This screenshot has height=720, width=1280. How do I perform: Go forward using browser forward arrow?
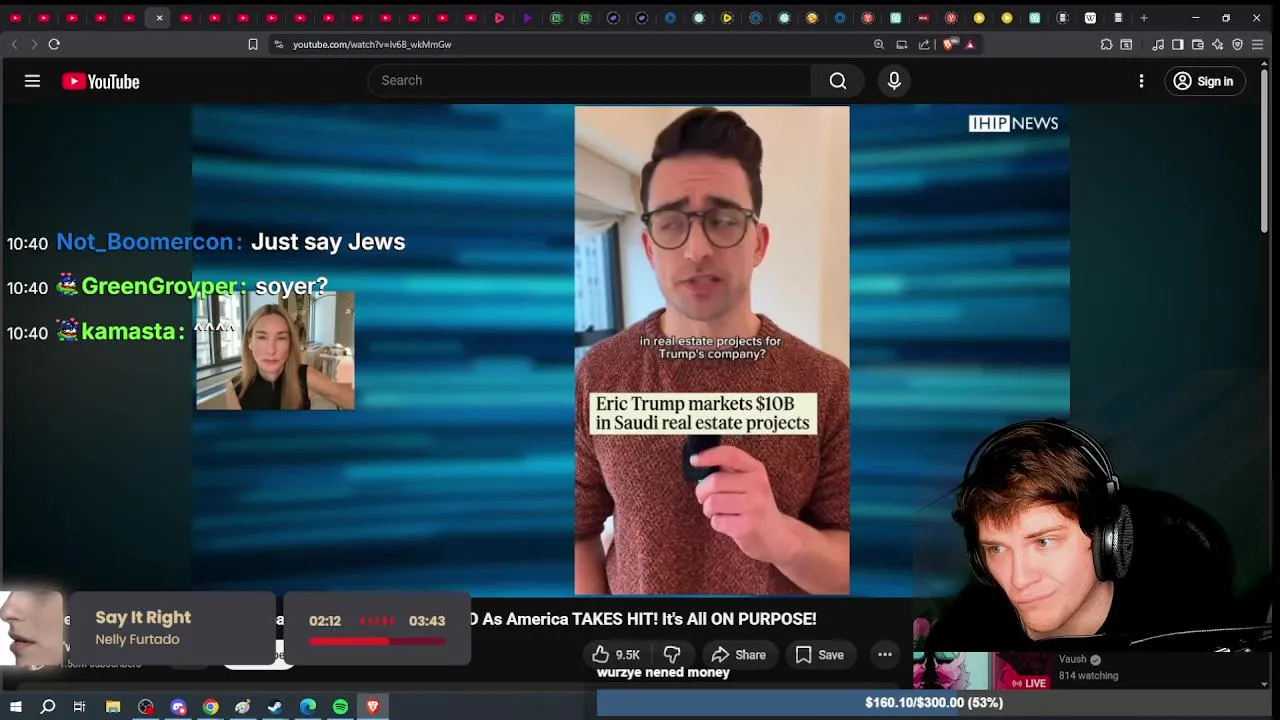click(33, 44)
